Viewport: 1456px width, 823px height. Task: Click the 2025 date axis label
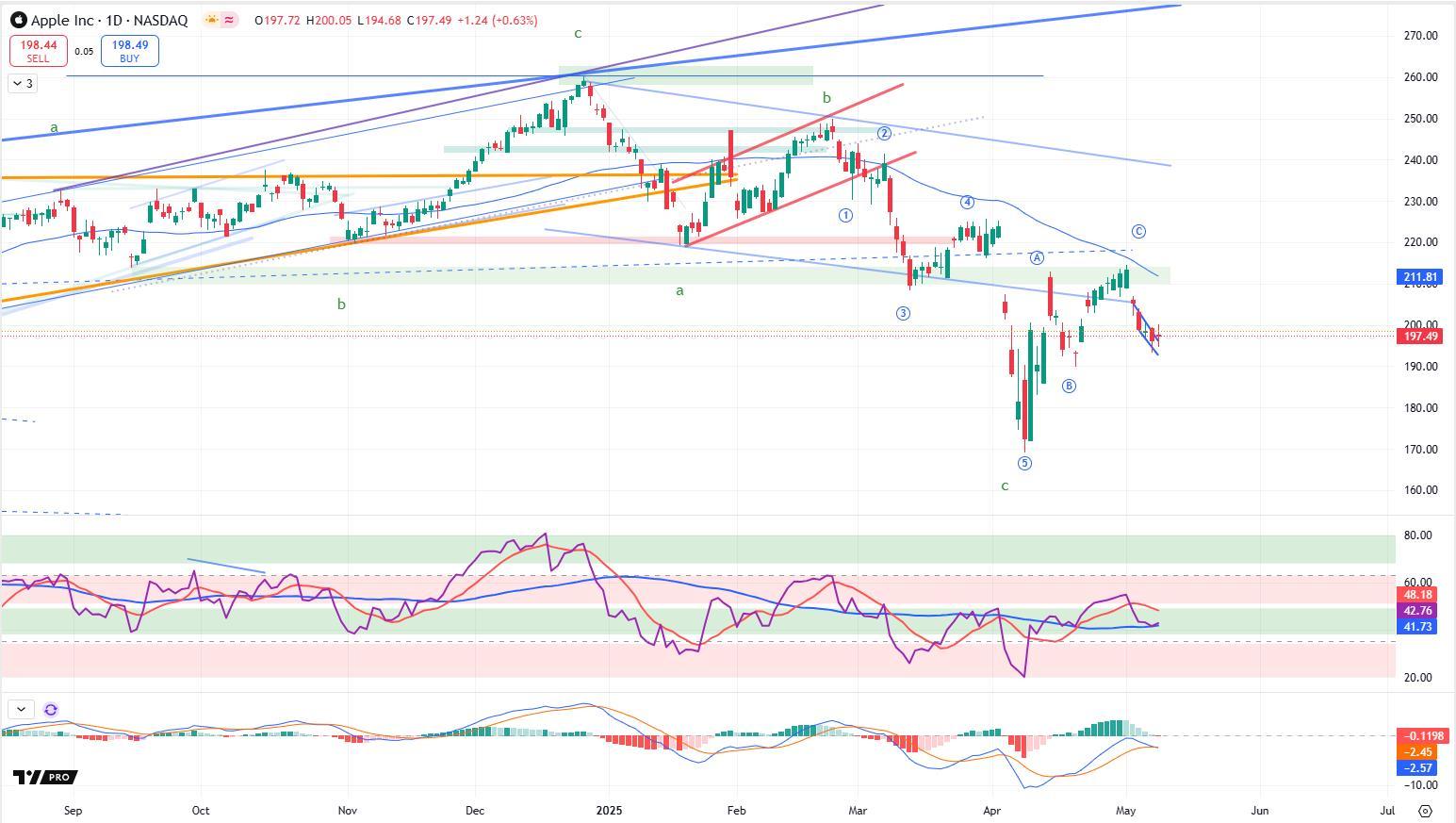click(x=608, y=810)
